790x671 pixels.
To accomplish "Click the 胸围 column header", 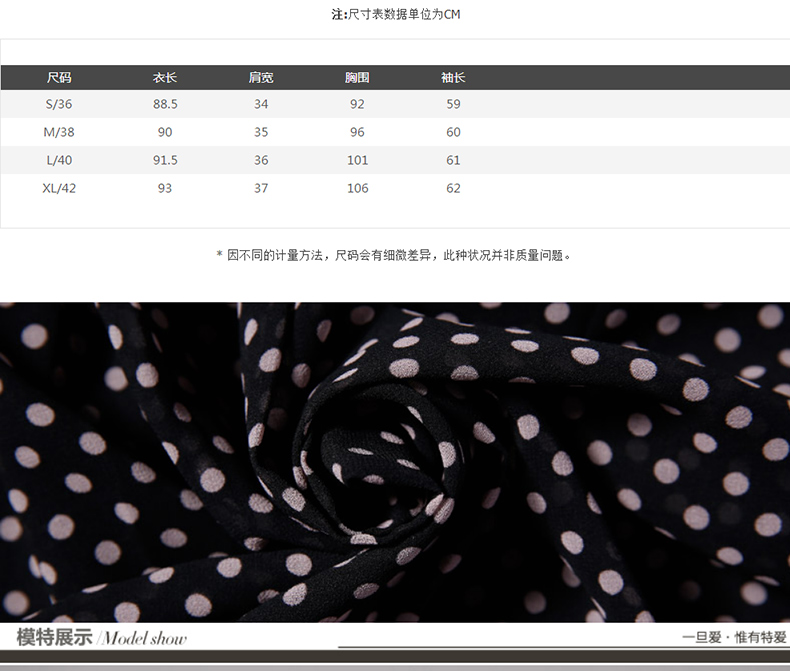I will (x=357, y=78).
